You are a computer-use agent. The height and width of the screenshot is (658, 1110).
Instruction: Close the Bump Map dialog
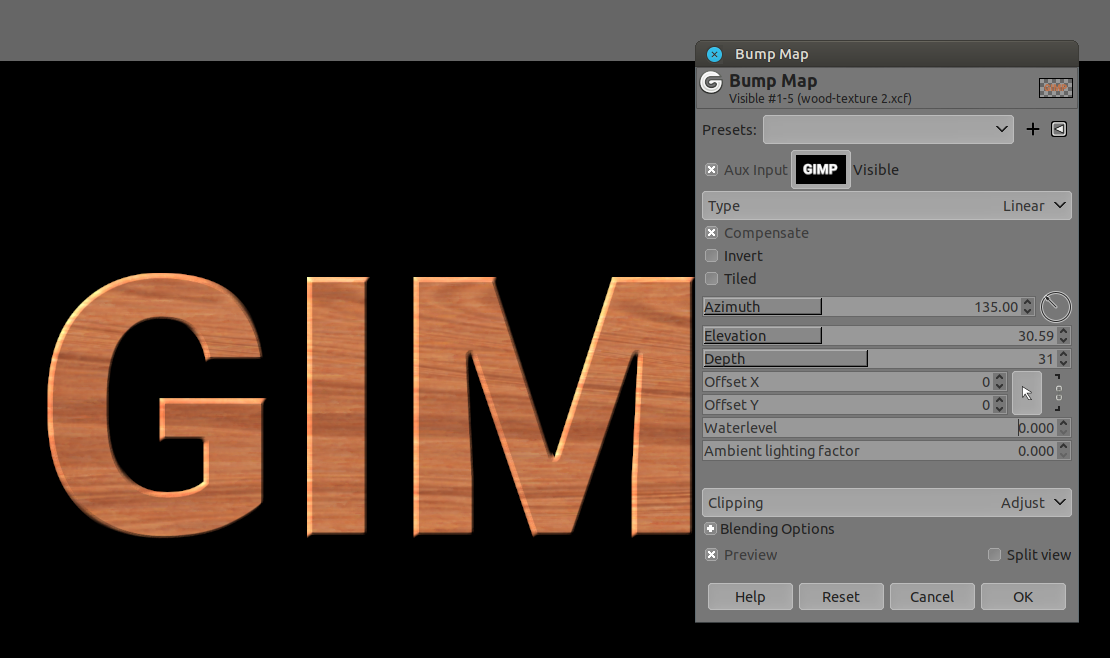click(x=714, y=54)
